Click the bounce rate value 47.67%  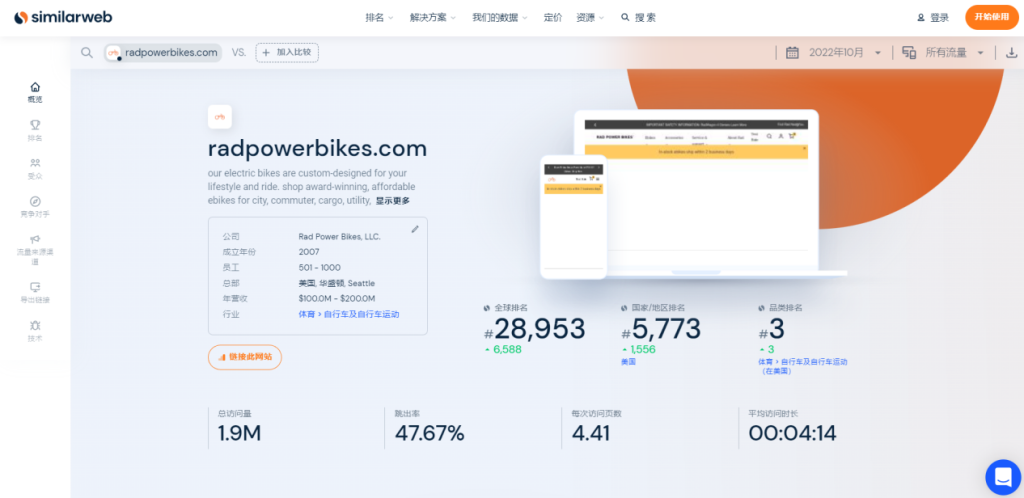click(430, 433)
